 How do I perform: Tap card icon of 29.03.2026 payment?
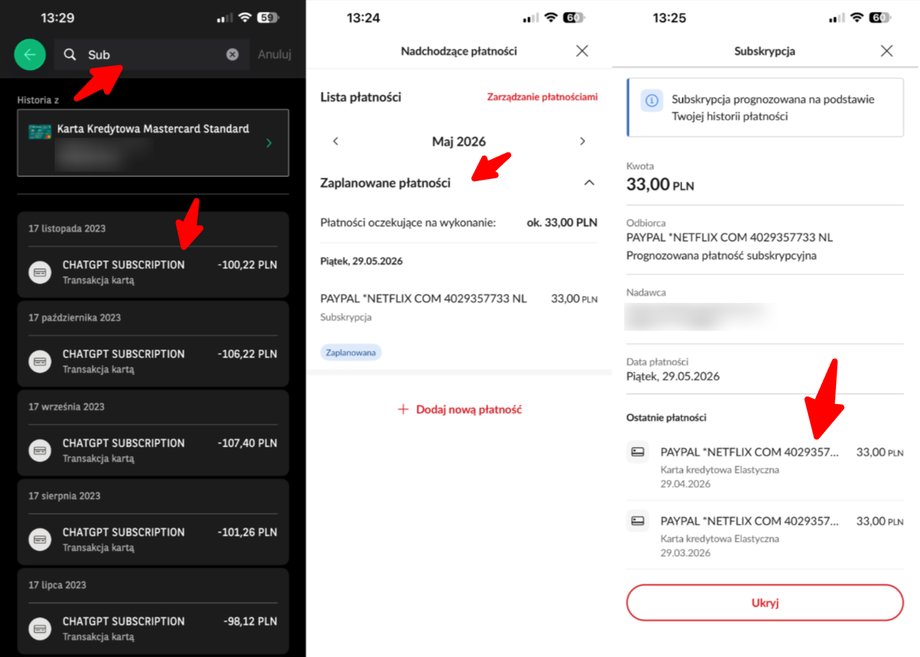[638, 521]
